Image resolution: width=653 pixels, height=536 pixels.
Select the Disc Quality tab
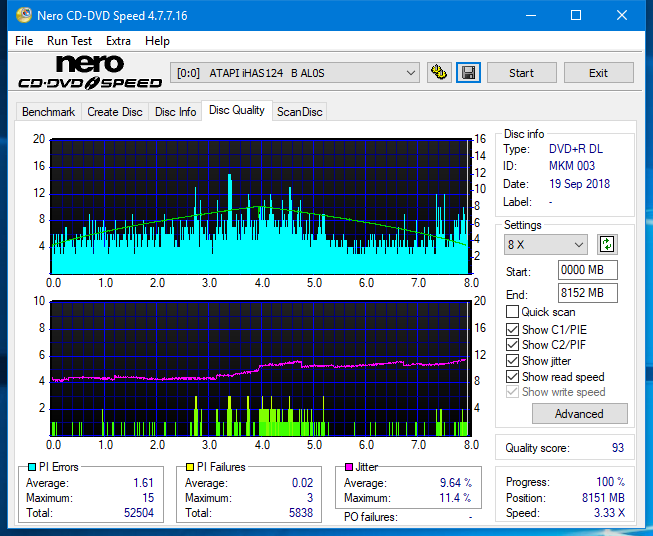237,110
